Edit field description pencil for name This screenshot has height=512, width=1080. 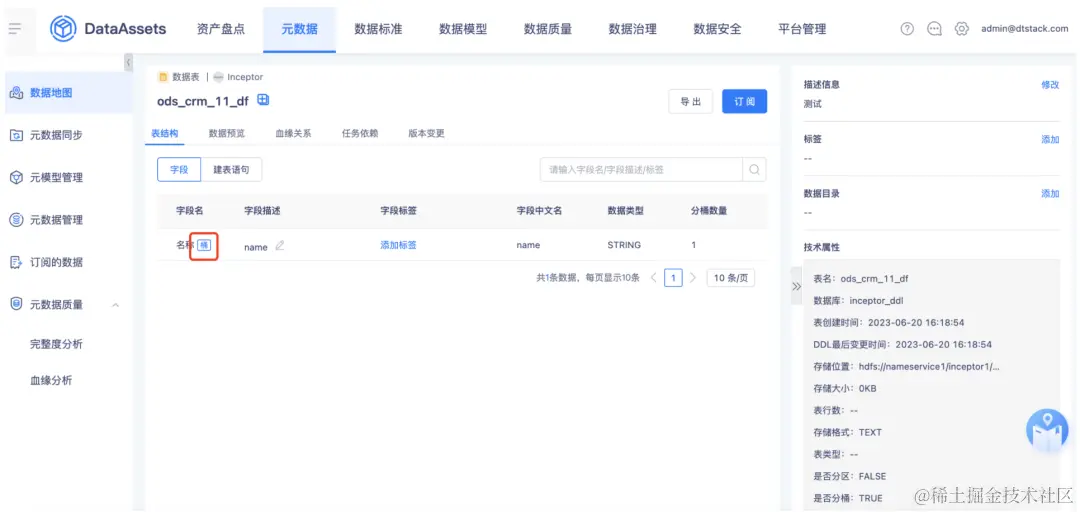click(279, 245)
